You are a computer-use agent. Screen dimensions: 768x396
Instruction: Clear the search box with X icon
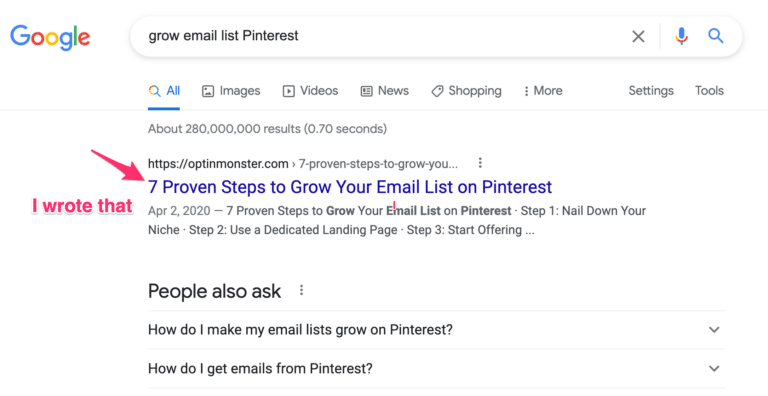click(638, 36)
